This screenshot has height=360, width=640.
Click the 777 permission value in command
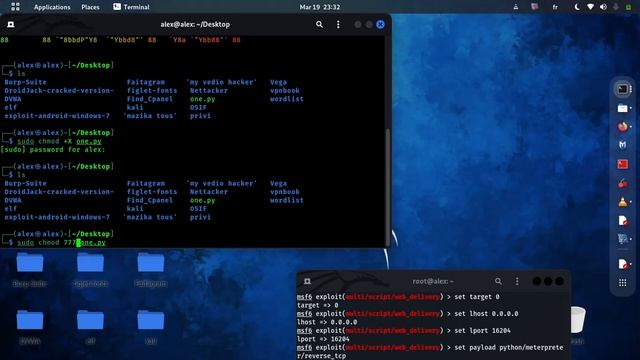[x=70, y=242]
